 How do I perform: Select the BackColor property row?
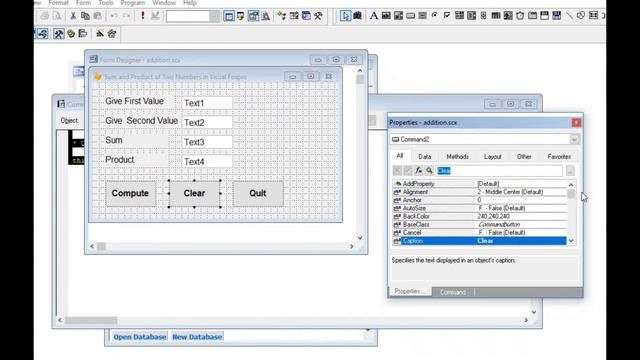pyautogui.click(x=480, y=216)
